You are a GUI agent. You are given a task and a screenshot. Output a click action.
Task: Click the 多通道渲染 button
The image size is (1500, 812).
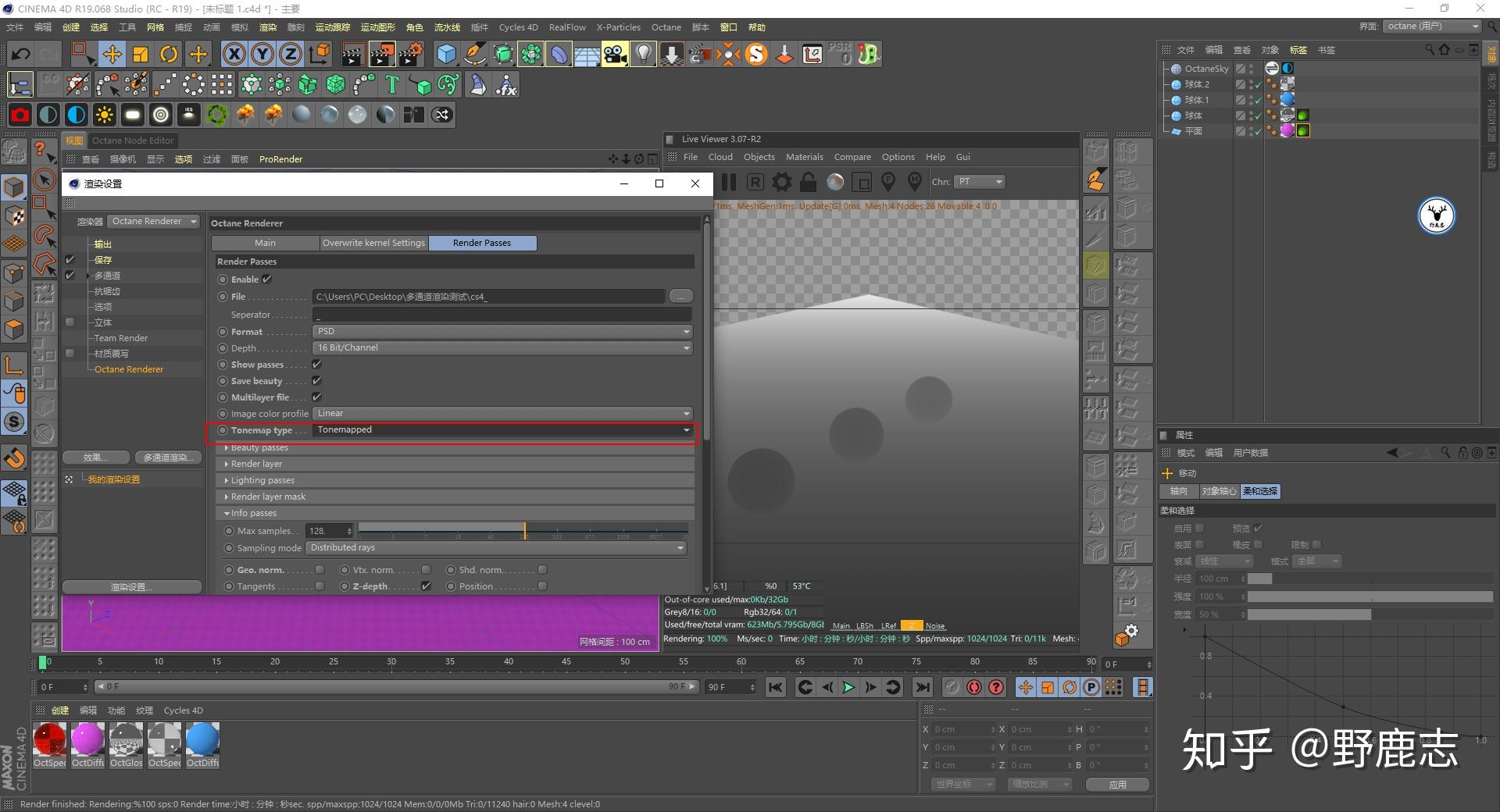[x=168, y=458]
